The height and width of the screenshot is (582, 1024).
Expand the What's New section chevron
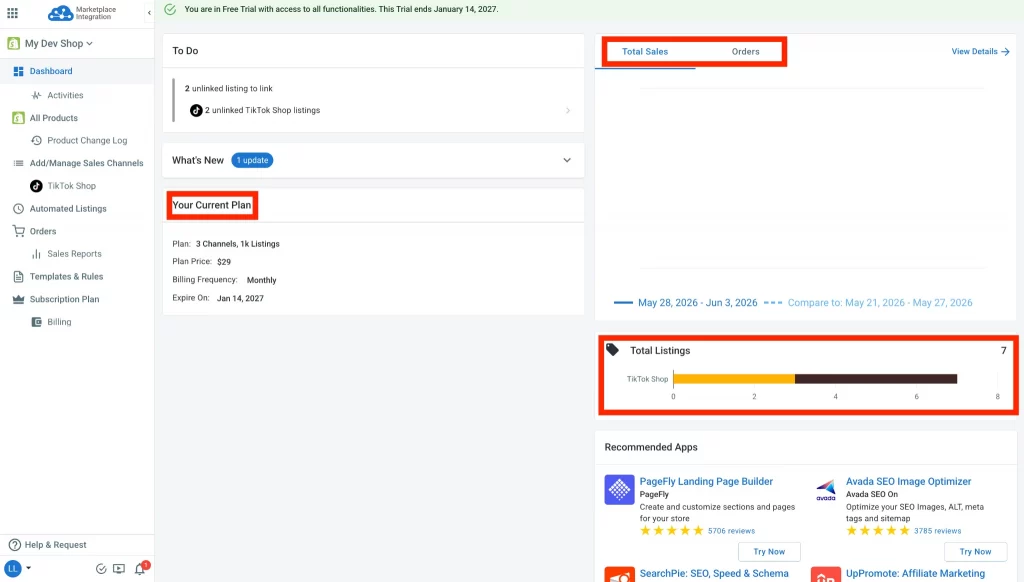(567, 160)
